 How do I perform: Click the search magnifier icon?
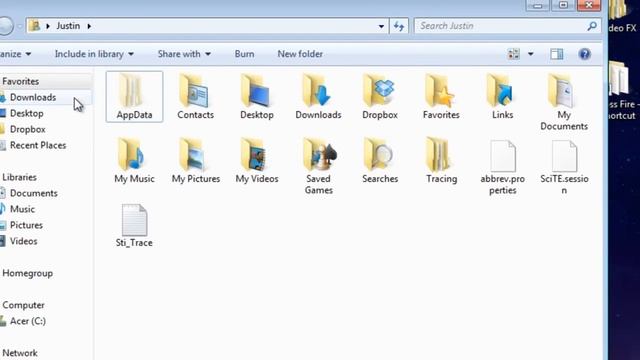click(592, 26)
